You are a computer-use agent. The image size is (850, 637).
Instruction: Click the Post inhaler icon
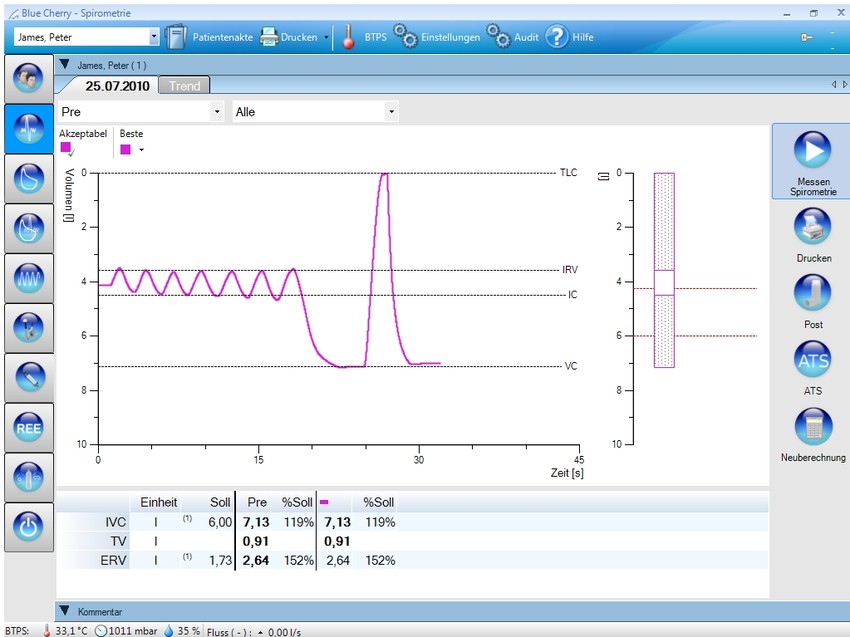pos(812,293)
